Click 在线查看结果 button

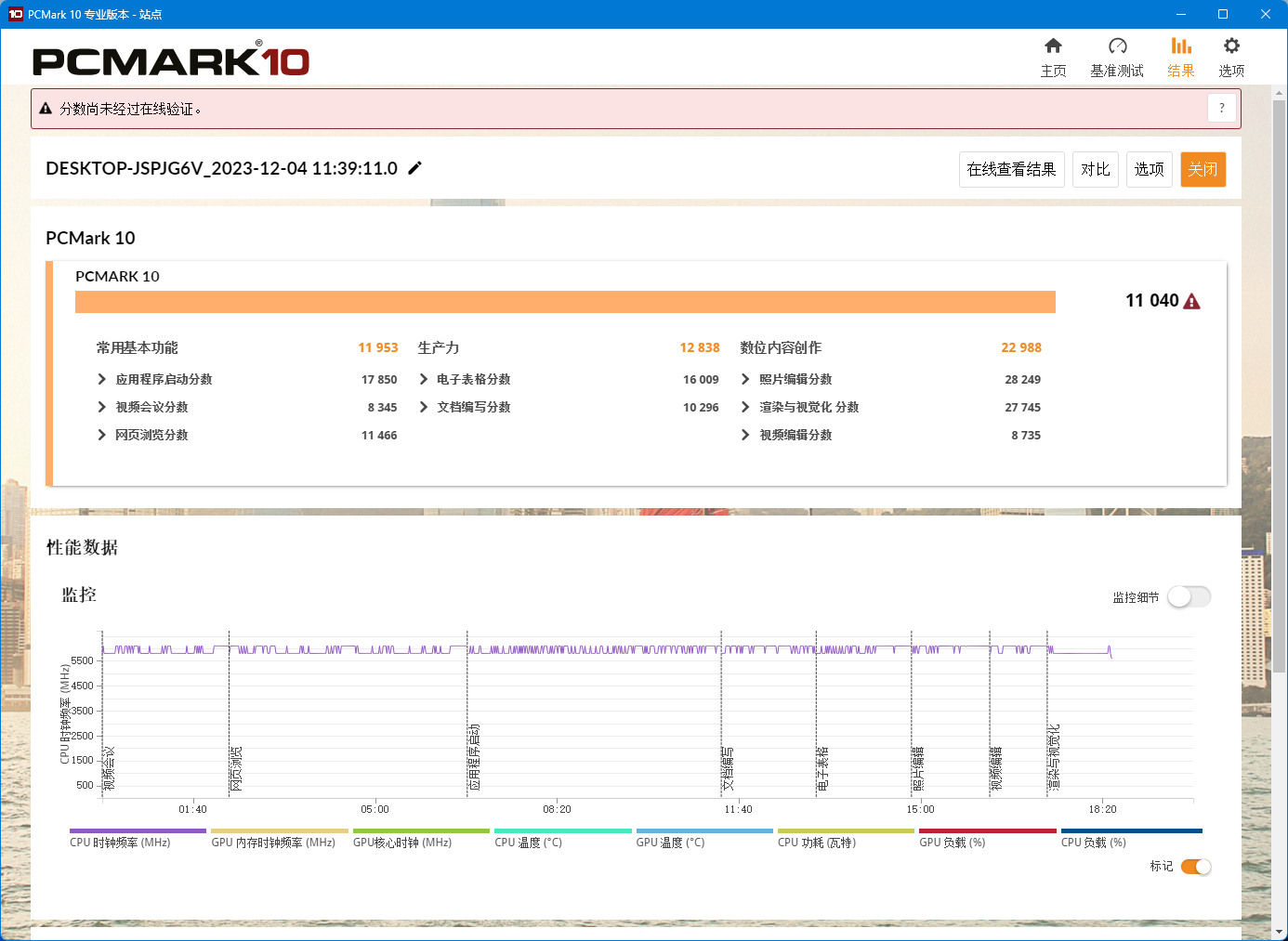[x=1011, y=169]
